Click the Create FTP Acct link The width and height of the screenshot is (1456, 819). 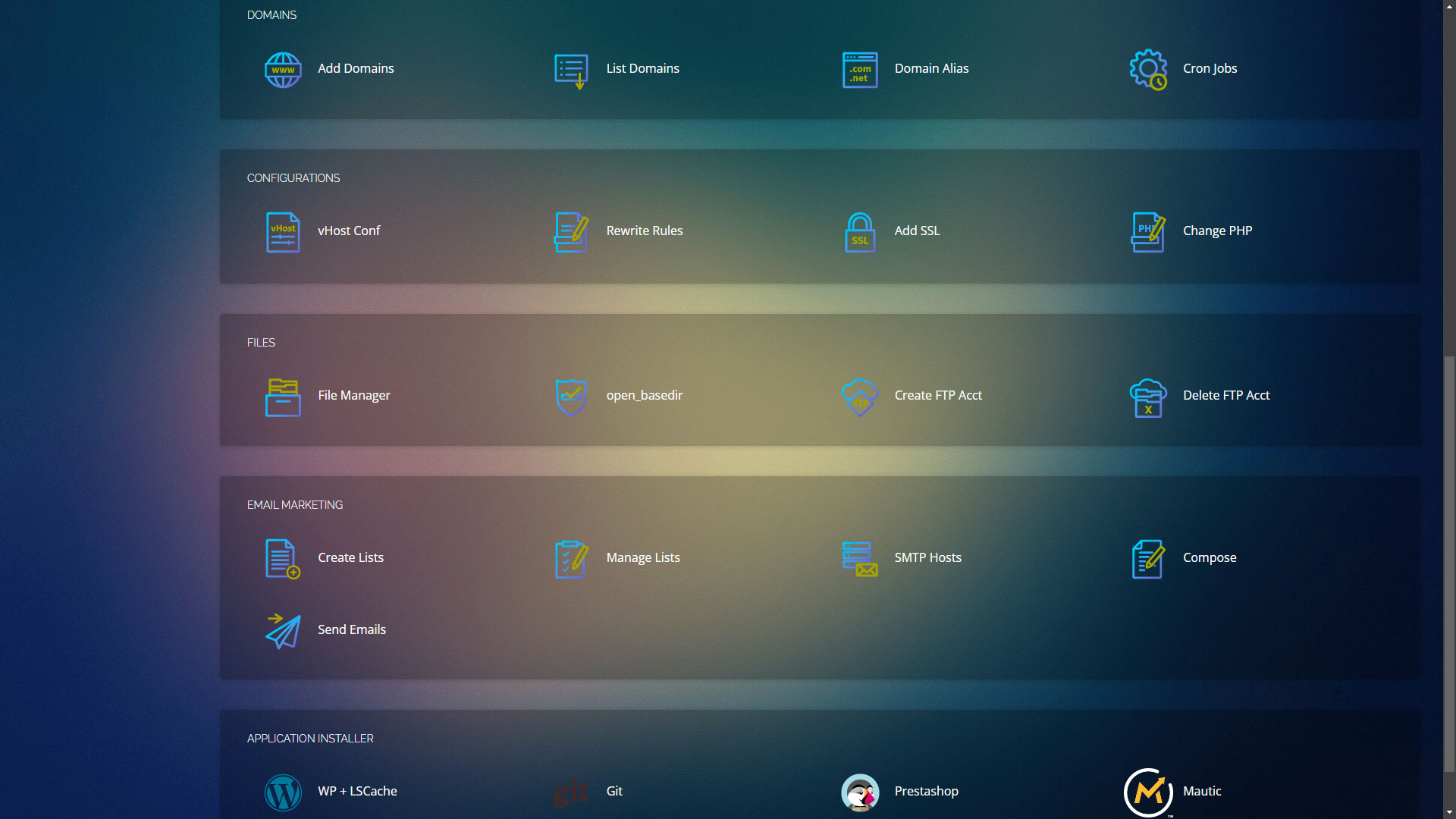[x=938, y=395]
